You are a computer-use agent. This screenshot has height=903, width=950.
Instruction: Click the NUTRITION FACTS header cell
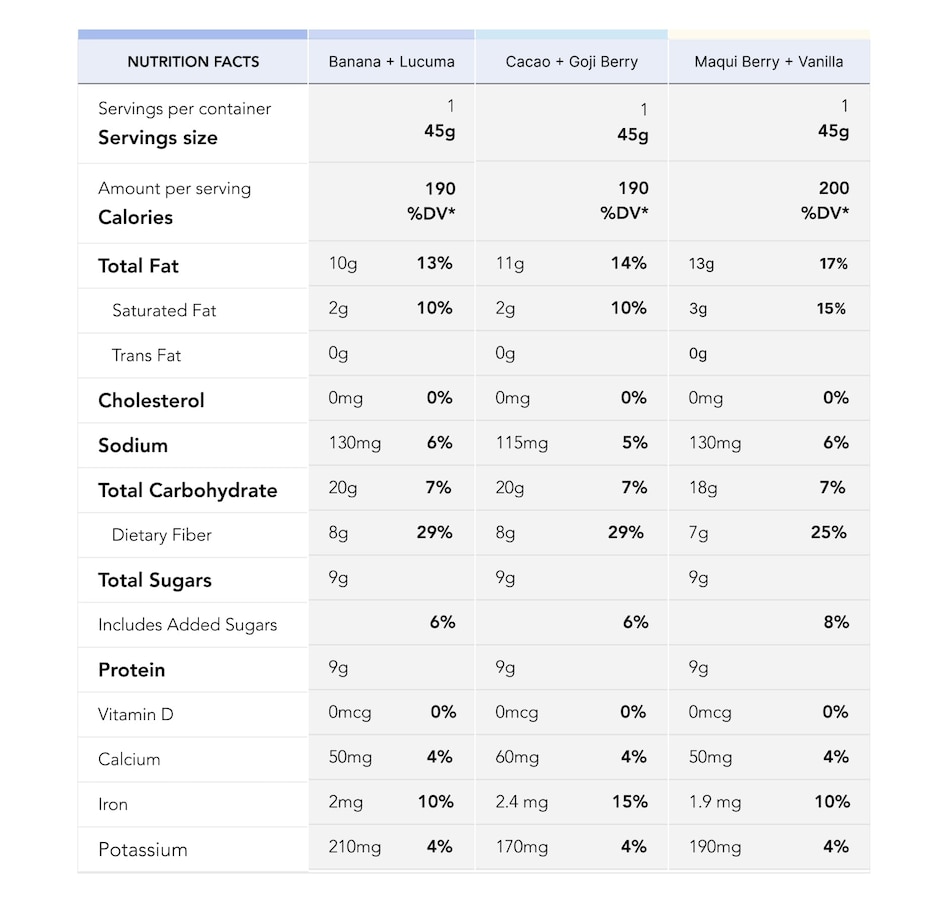tap(193, 62)
